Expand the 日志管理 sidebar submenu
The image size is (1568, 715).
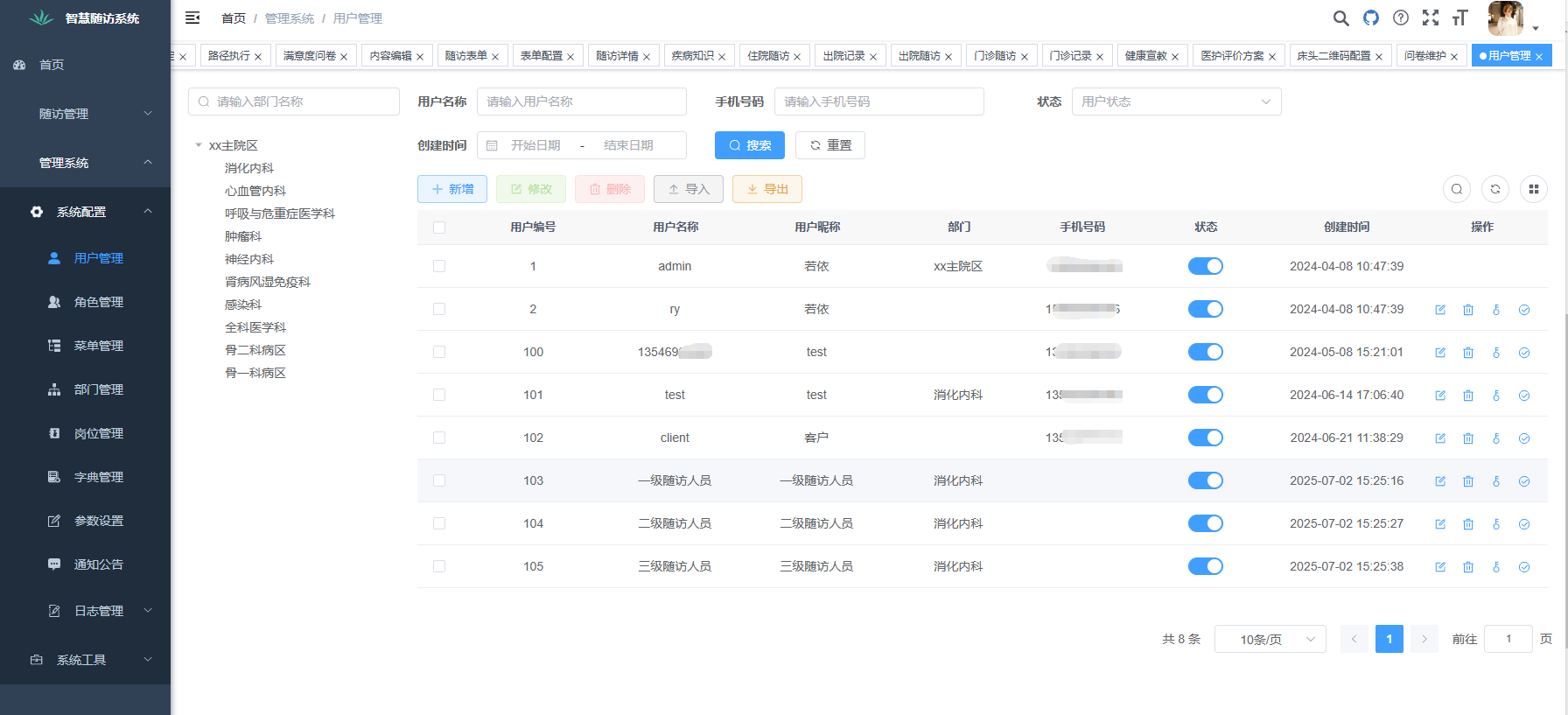coord(86,611)
